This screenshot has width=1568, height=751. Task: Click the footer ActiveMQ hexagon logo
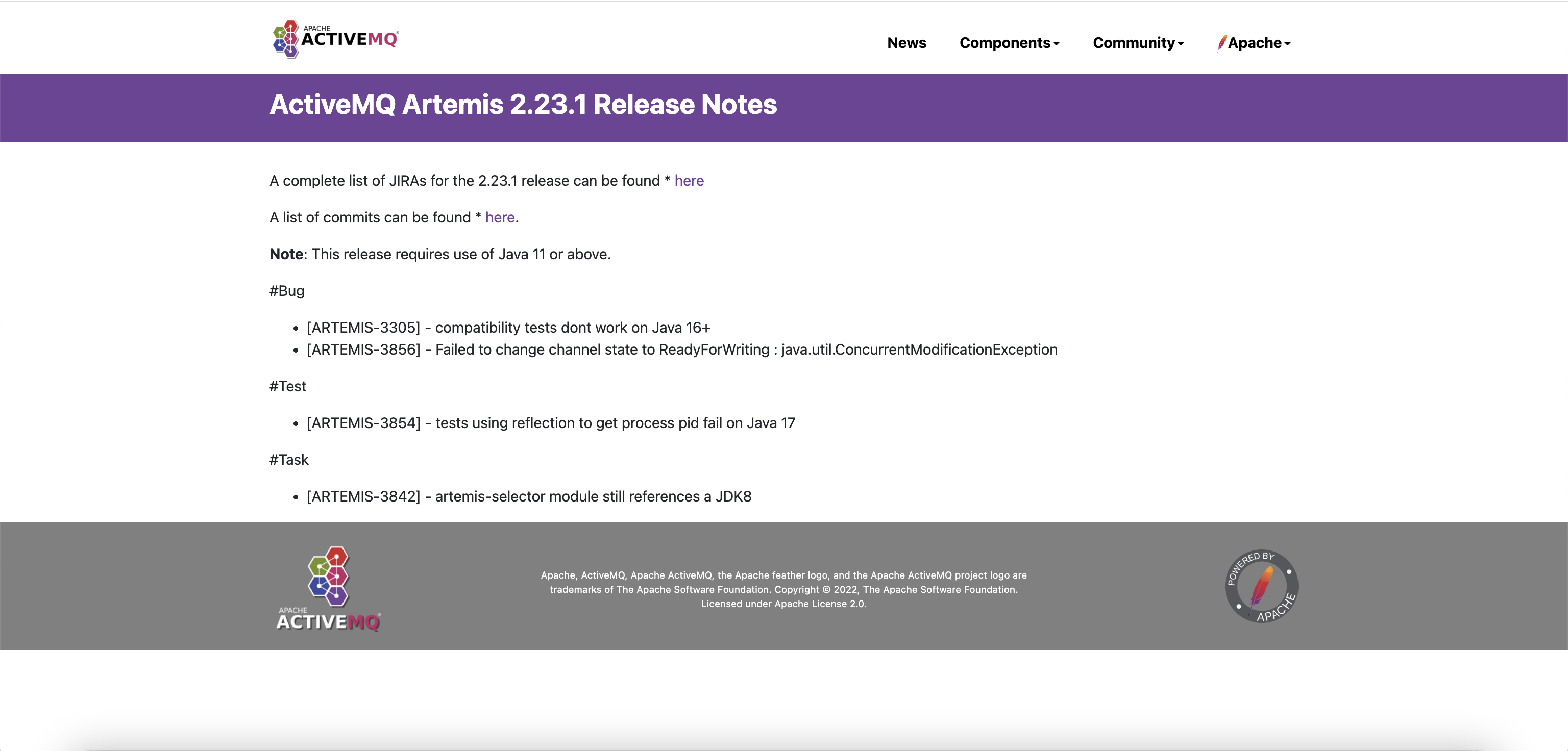tap(329, 575)
